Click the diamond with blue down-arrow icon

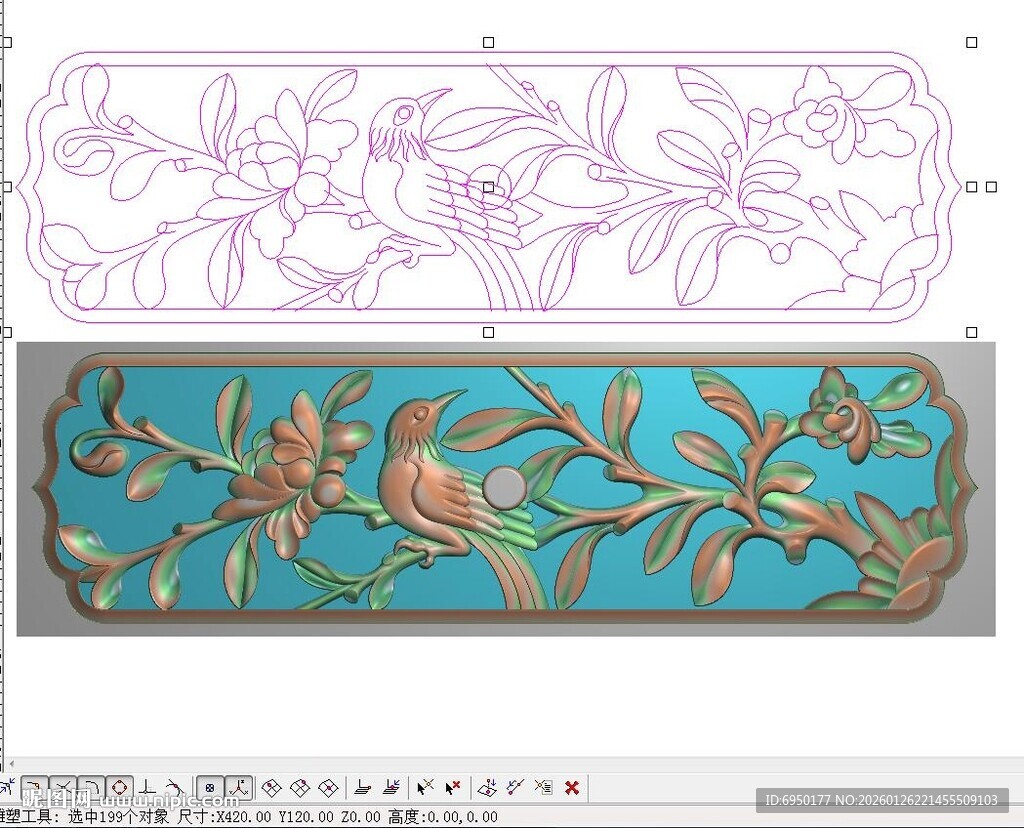point(488,788)
